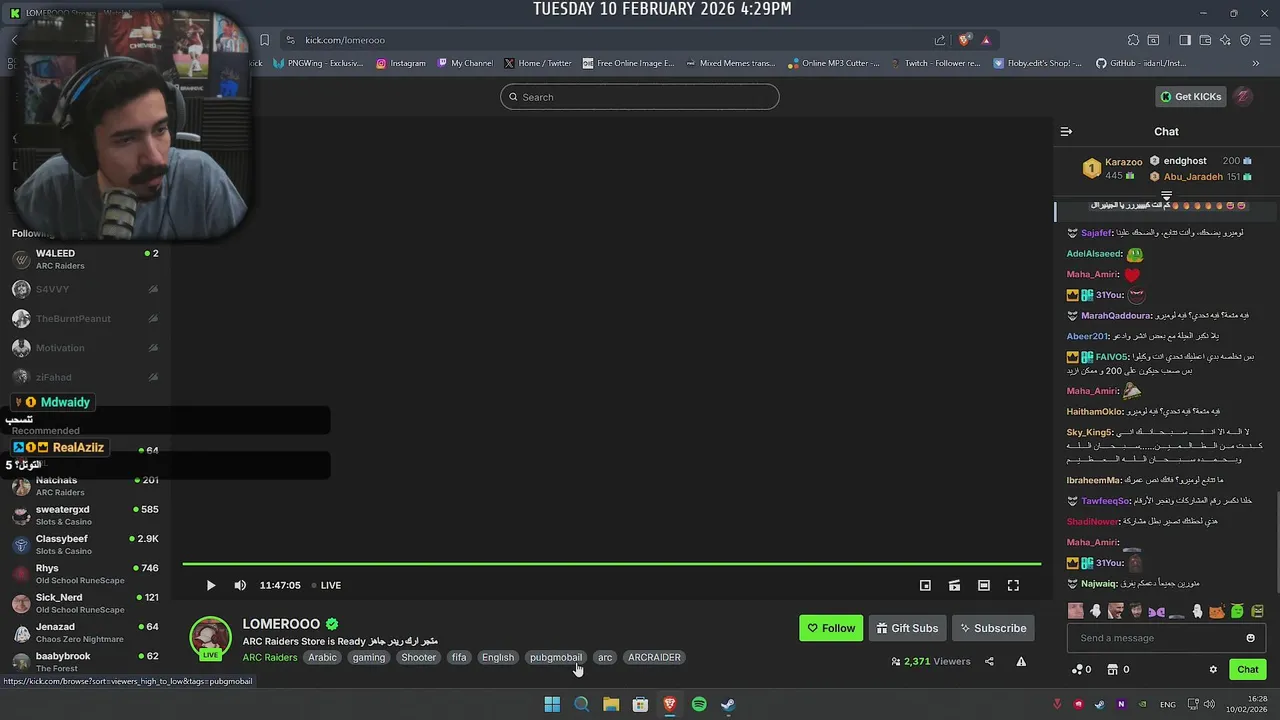Image resolution: width=1280 pixels, height=720 pixels.
Task: Jump to the LIVE position
Action: [x=326, y=585]
